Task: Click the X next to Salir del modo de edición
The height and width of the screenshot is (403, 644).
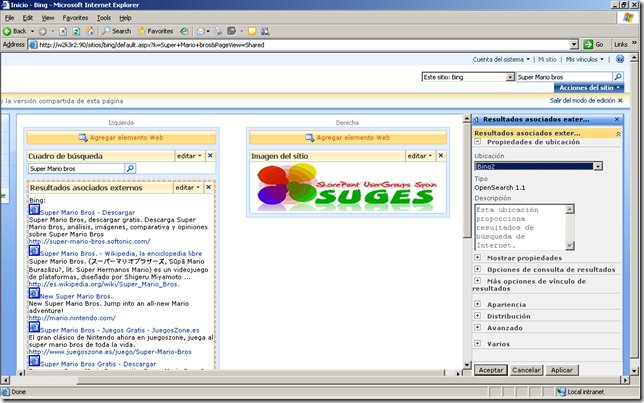Action: pyautogui.click(x=620, y=101)
